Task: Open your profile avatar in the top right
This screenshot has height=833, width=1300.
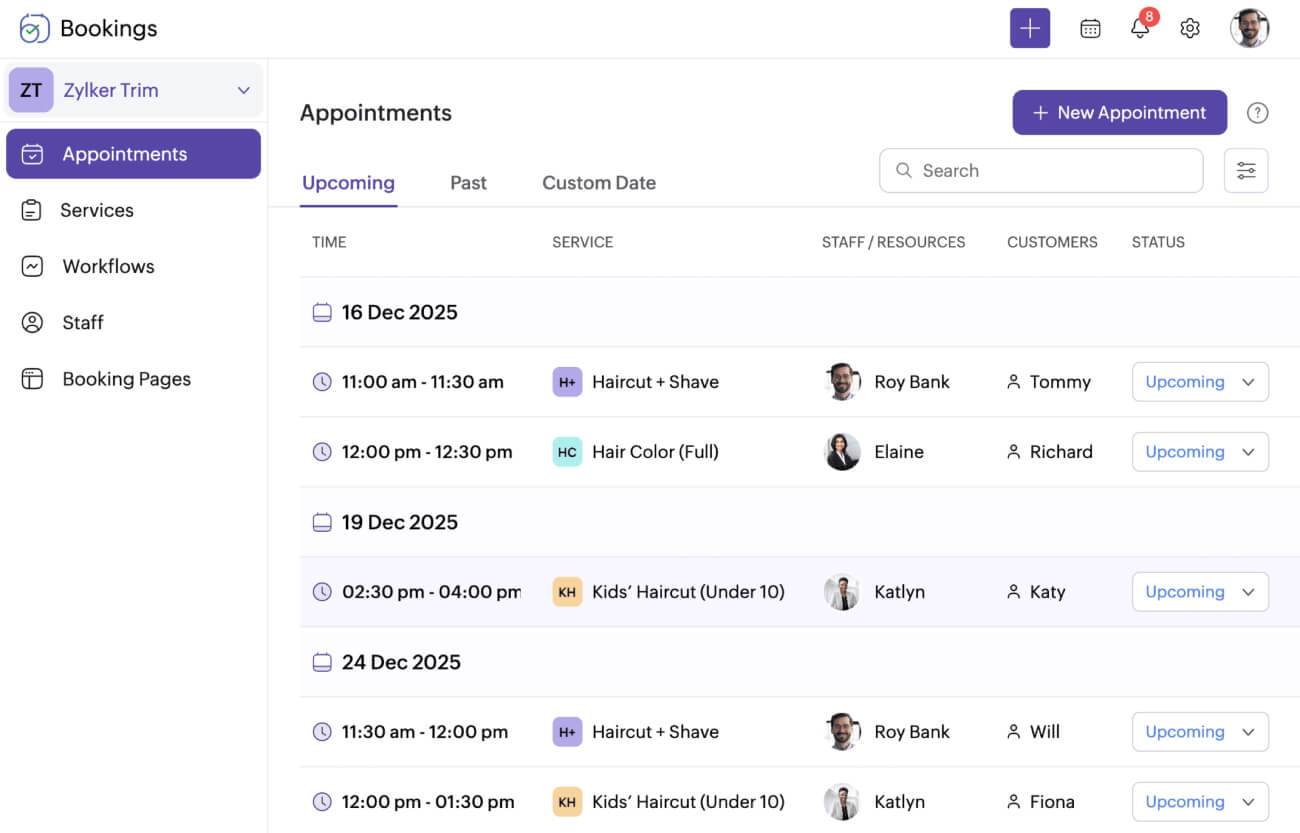Action: [1250, 28]
